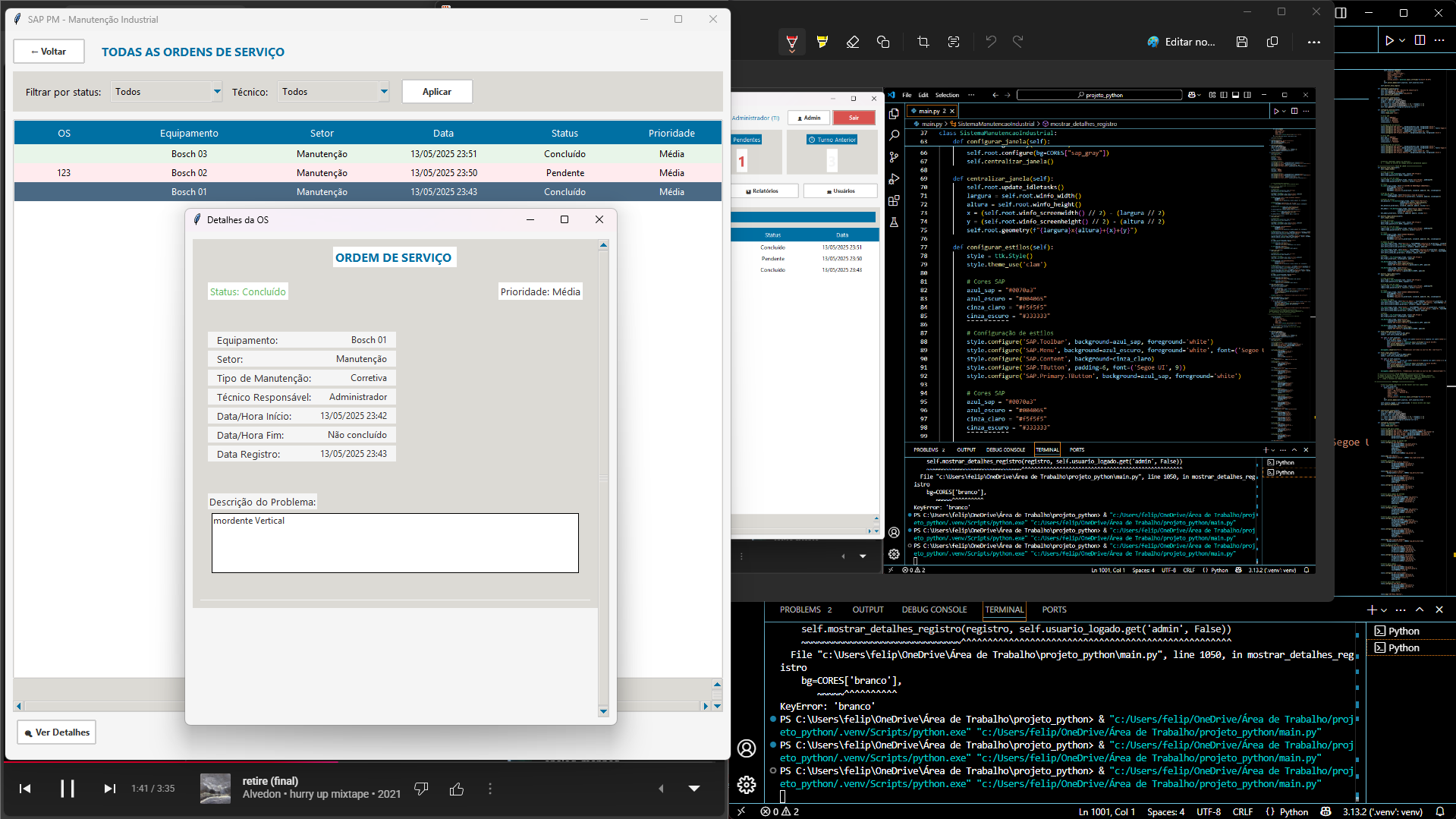Activate the image crop tool

[x=923, y=42]
